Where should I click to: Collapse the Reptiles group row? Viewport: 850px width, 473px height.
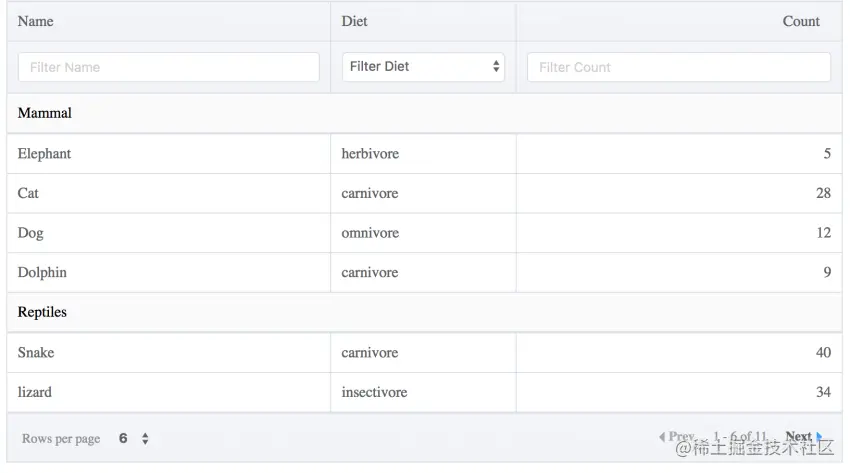coord(43,312)
